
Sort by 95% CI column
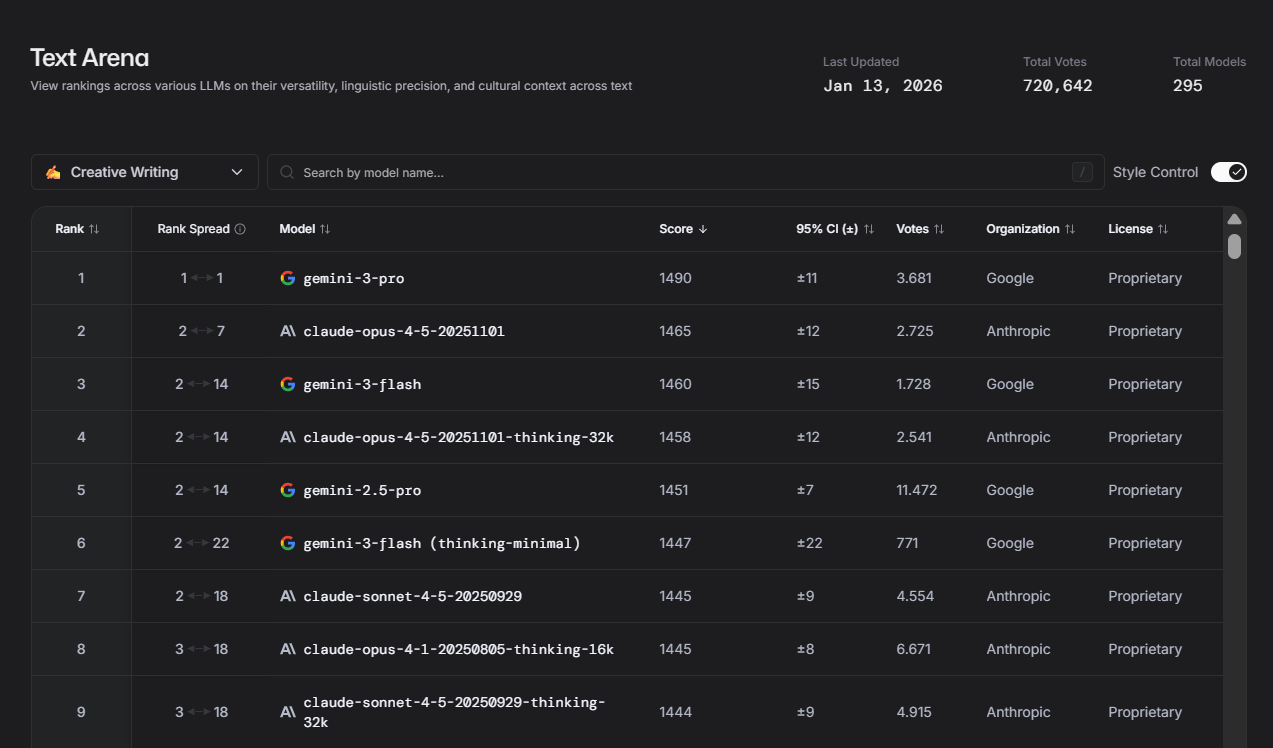click(x=869, y=229)
